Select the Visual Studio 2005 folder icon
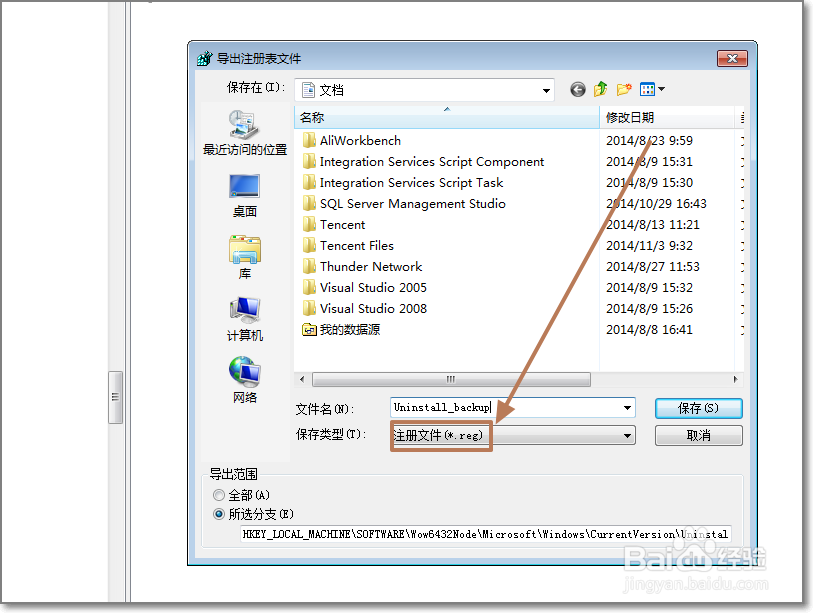 tap(309, 287)
